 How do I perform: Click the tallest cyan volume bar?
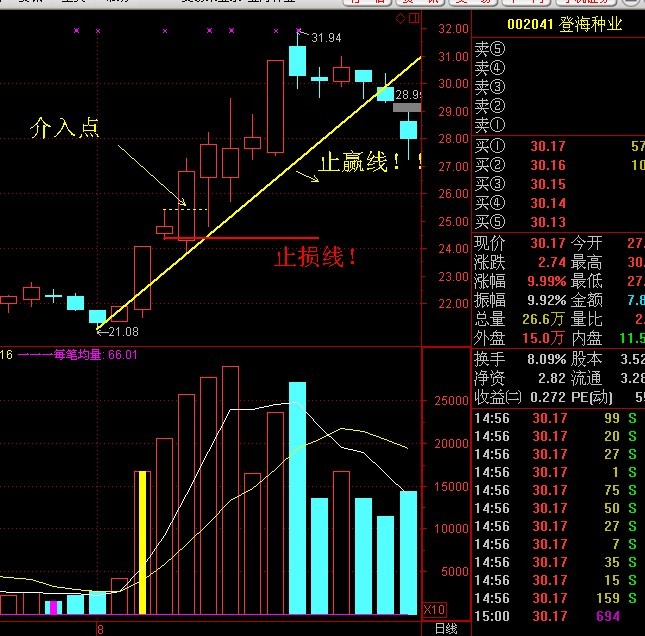click(x=297, y=498)
